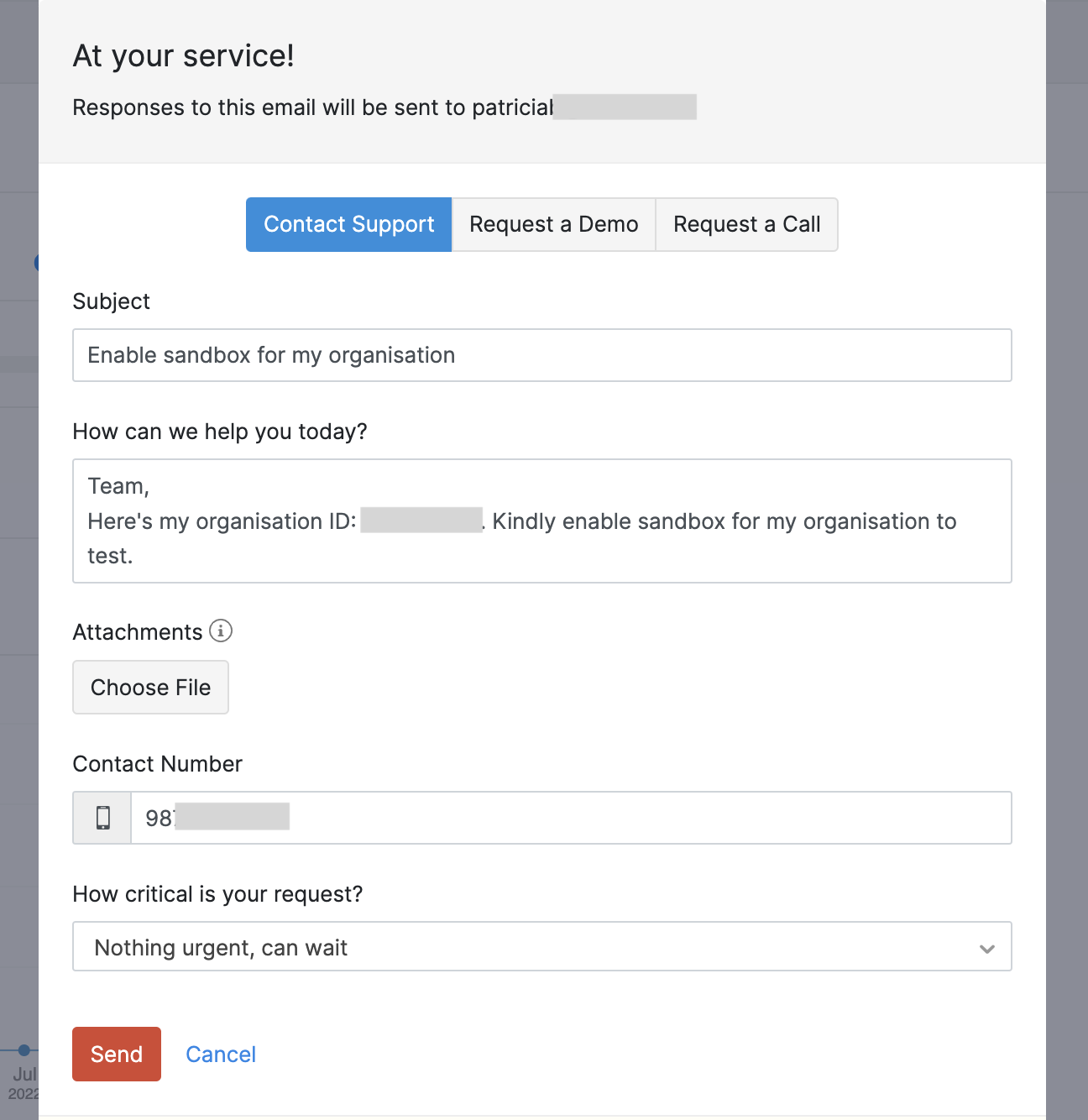Click the mobile phone icon beside Contact Number
The width and height of the screenshot is (1088, 1120).
102,816
